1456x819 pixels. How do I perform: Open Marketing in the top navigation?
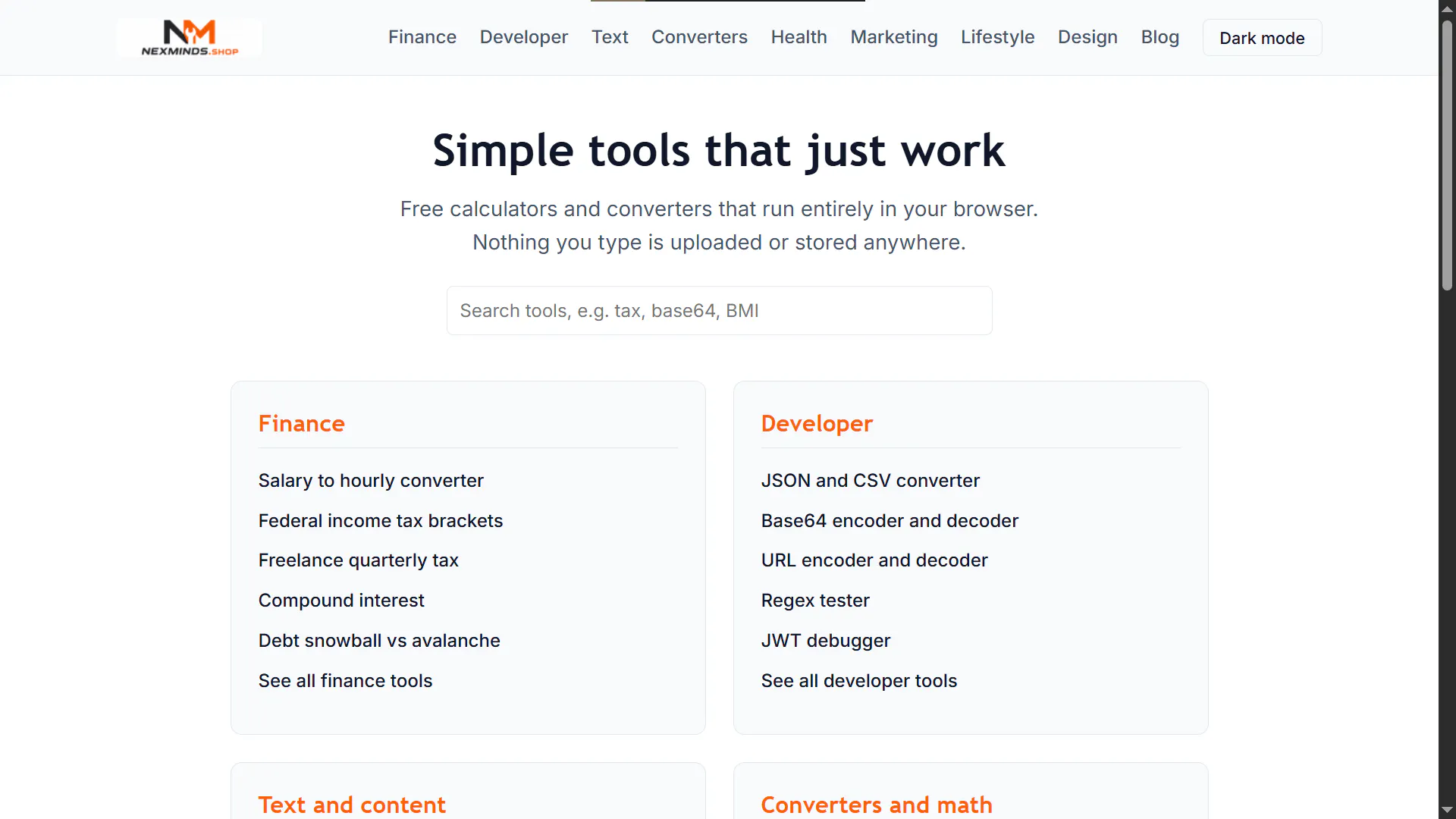894,37
